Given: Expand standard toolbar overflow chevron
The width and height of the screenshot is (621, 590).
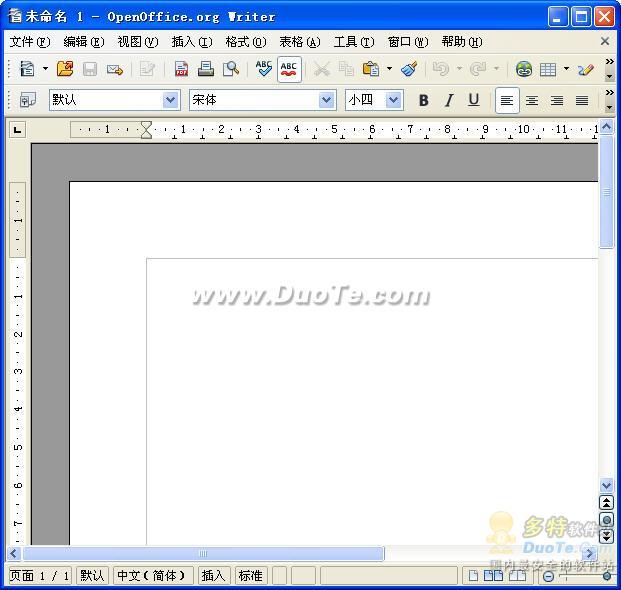Looking at the screenshot, I should tap(610, 62).
